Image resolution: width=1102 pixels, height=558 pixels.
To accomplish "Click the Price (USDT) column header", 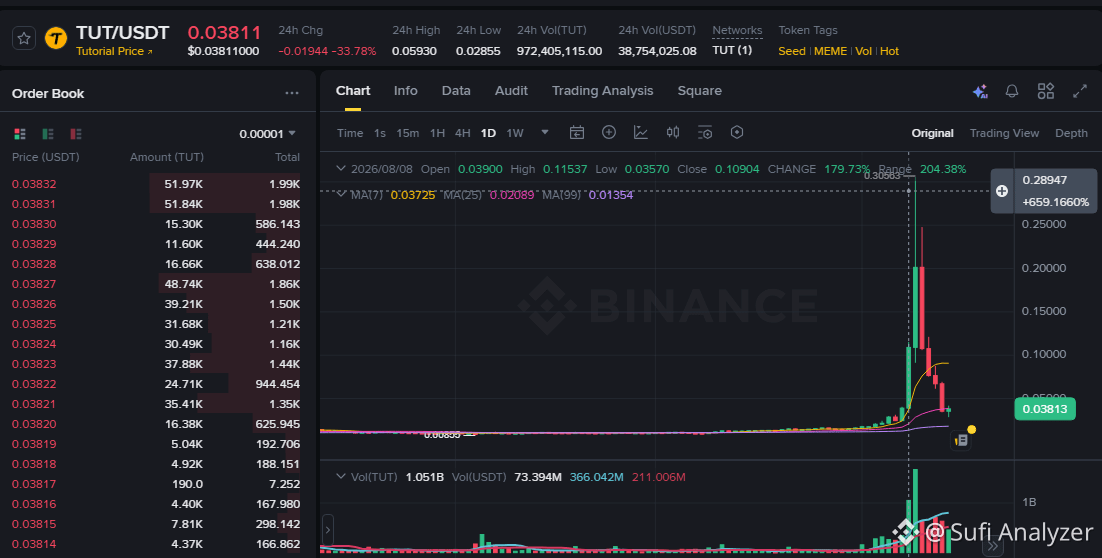I will [46, 157].
